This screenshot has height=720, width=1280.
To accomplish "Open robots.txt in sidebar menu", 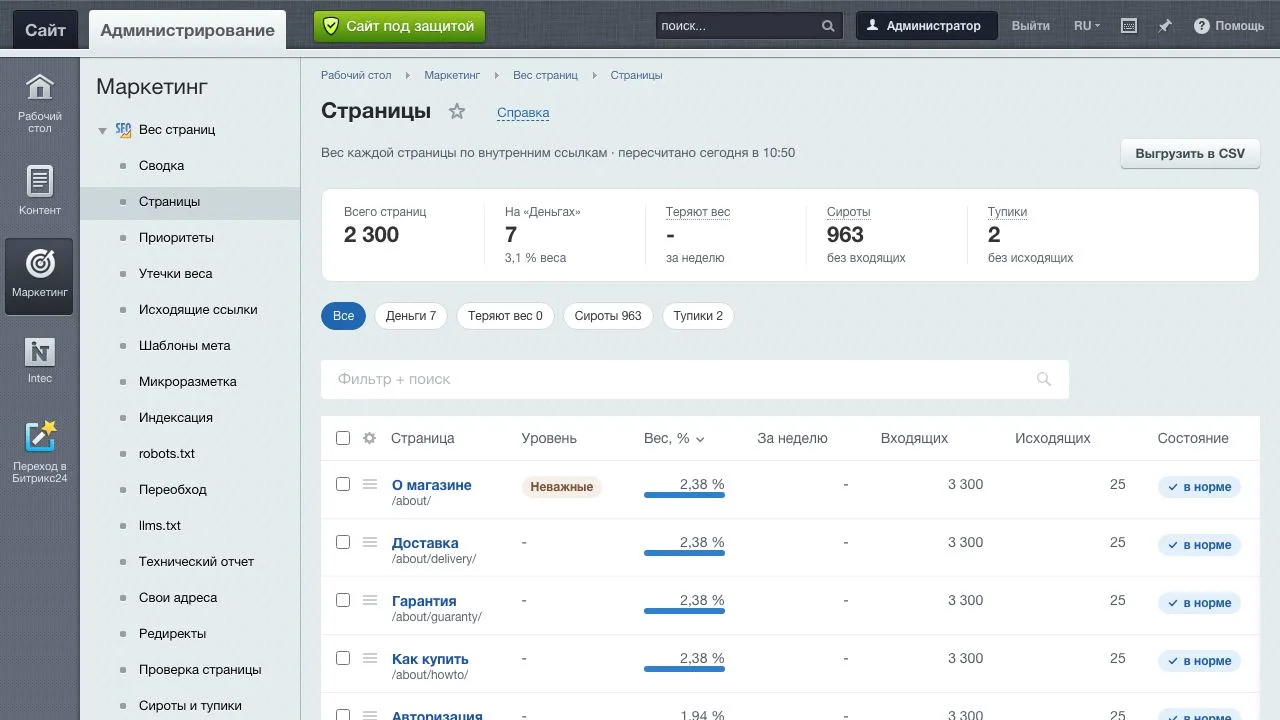I will [x=167, y=453].
